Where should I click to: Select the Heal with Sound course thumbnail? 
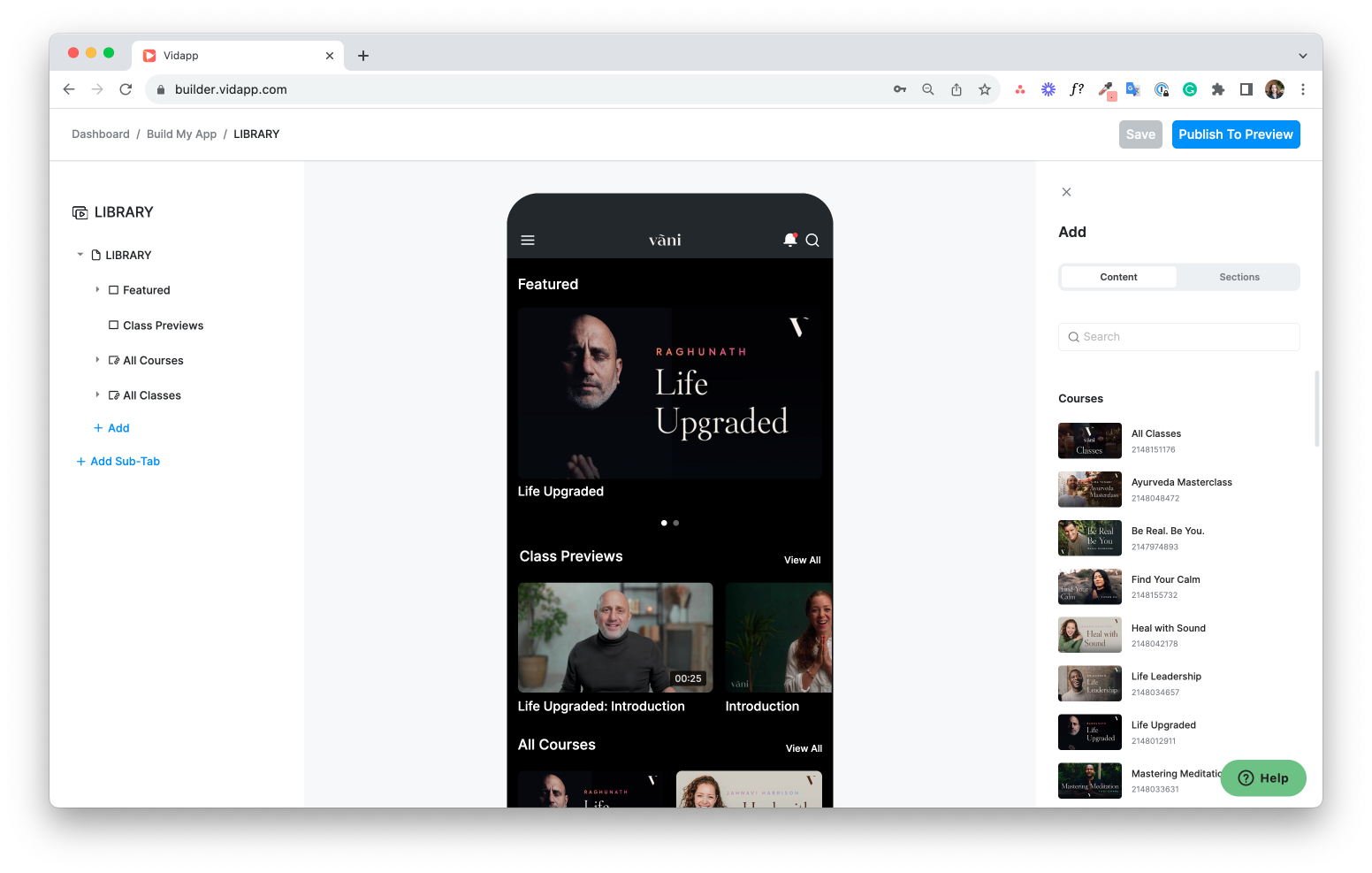point(1089,635)
